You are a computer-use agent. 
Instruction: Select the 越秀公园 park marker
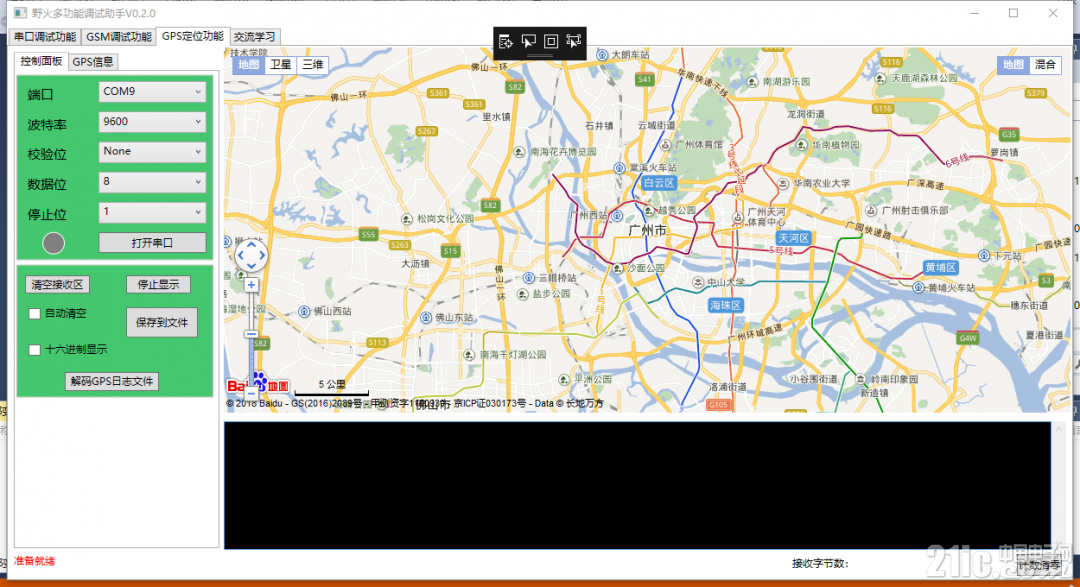(648, 210)
